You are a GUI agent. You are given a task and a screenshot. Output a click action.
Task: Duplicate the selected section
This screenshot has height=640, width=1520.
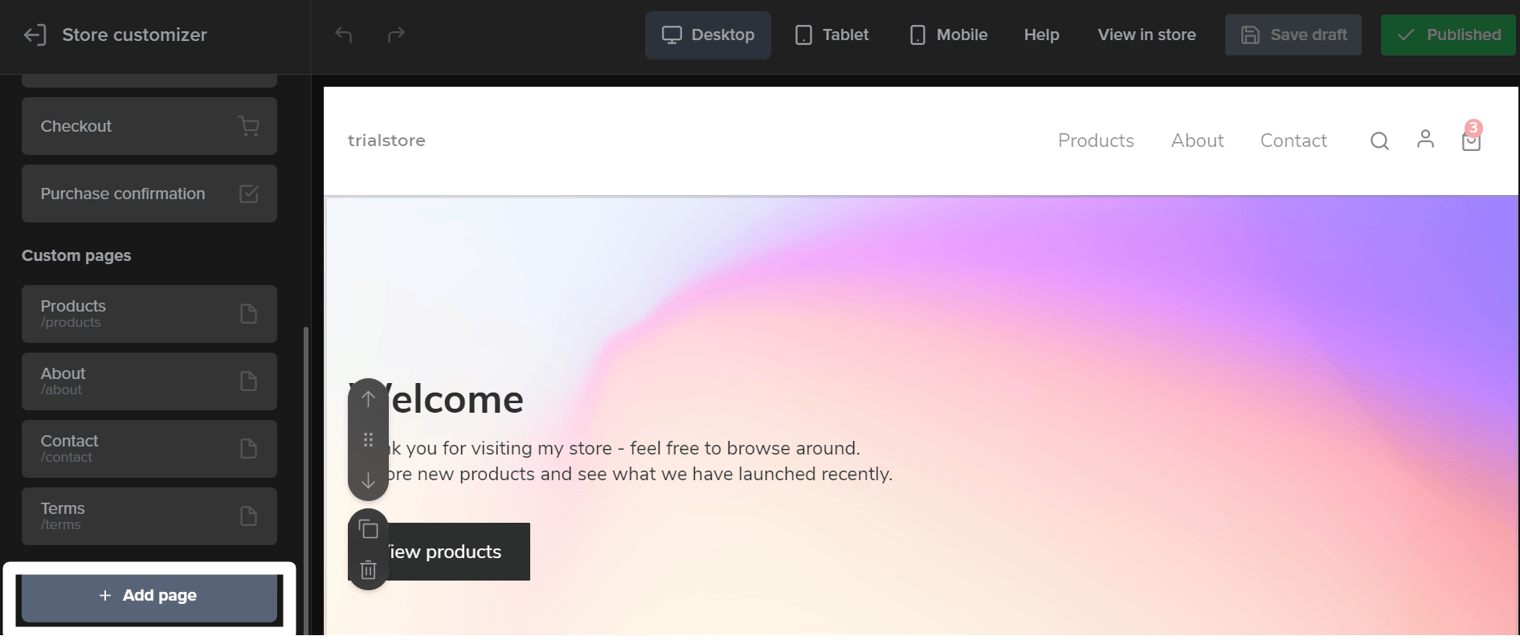pyautogui.click(x=368, y=529)
